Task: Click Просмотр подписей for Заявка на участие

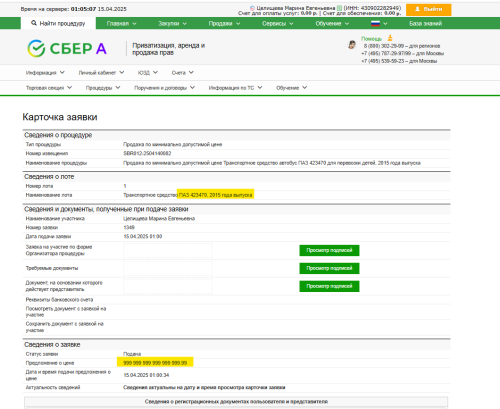Action: [329, 250]
